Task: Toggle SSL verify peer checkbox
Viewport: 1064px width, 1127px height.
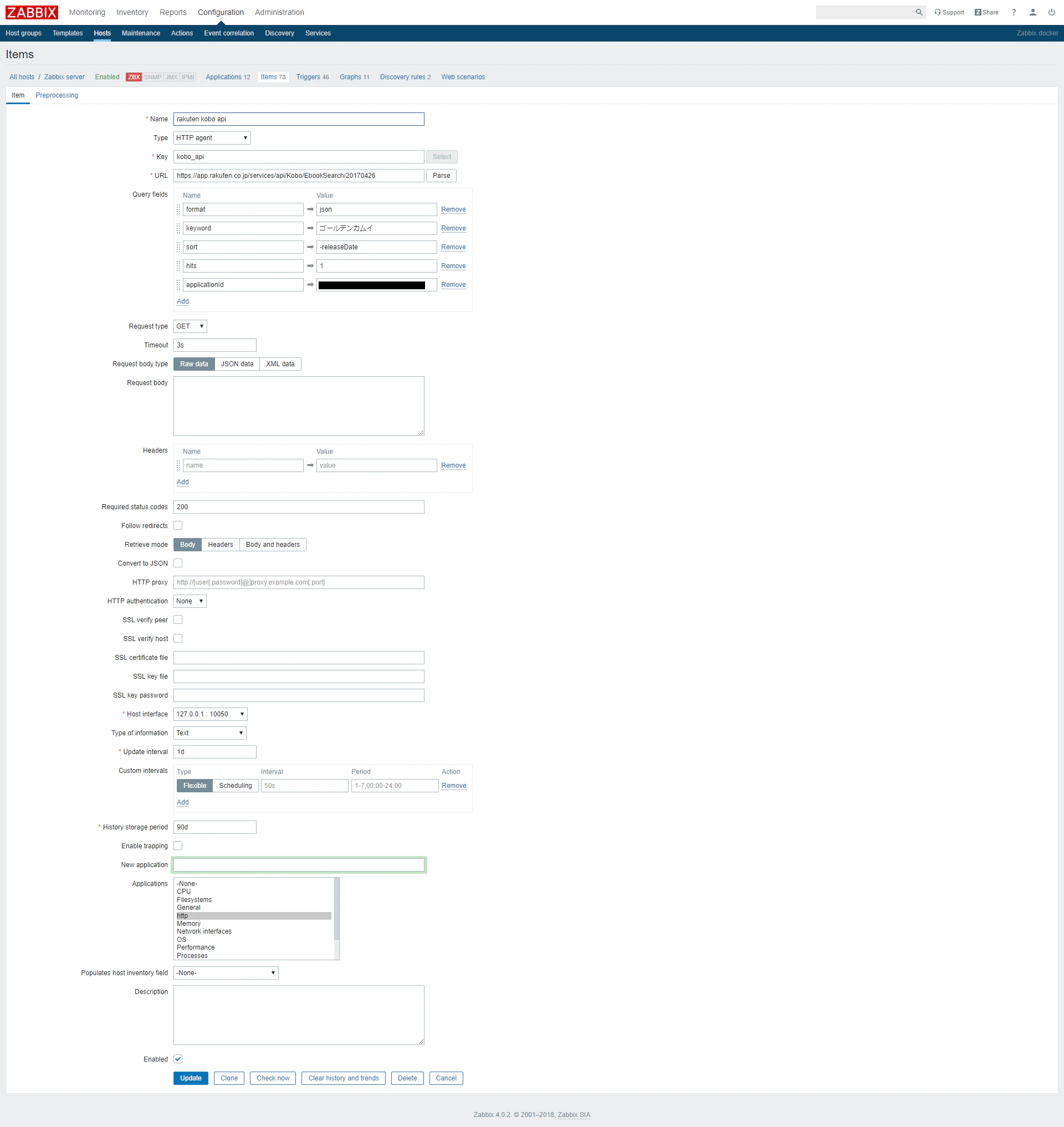Action: tap(178, 619)
